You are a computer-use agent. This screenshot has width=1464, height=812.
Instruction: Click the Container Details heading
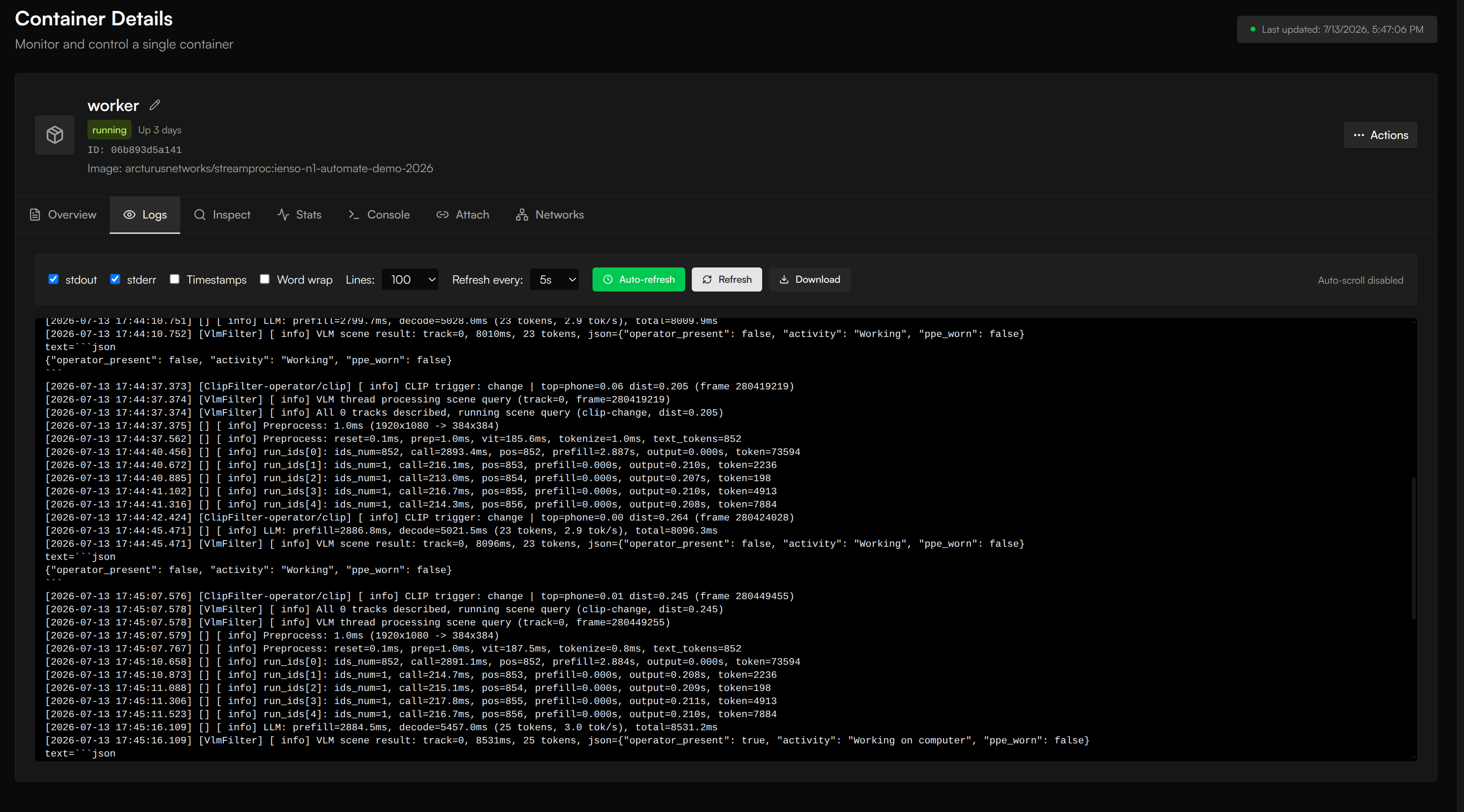tap(94, 19)
